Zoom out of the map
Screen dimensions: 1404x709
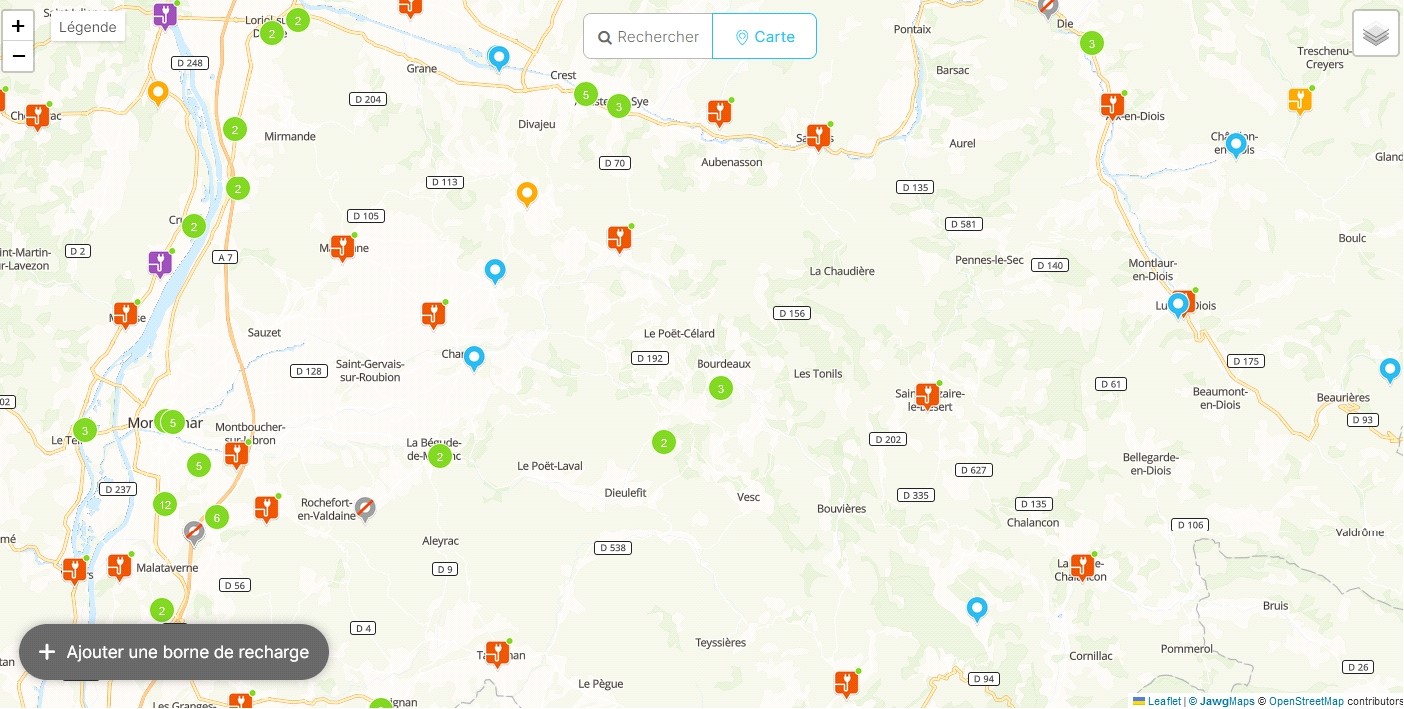pos(18,56)
